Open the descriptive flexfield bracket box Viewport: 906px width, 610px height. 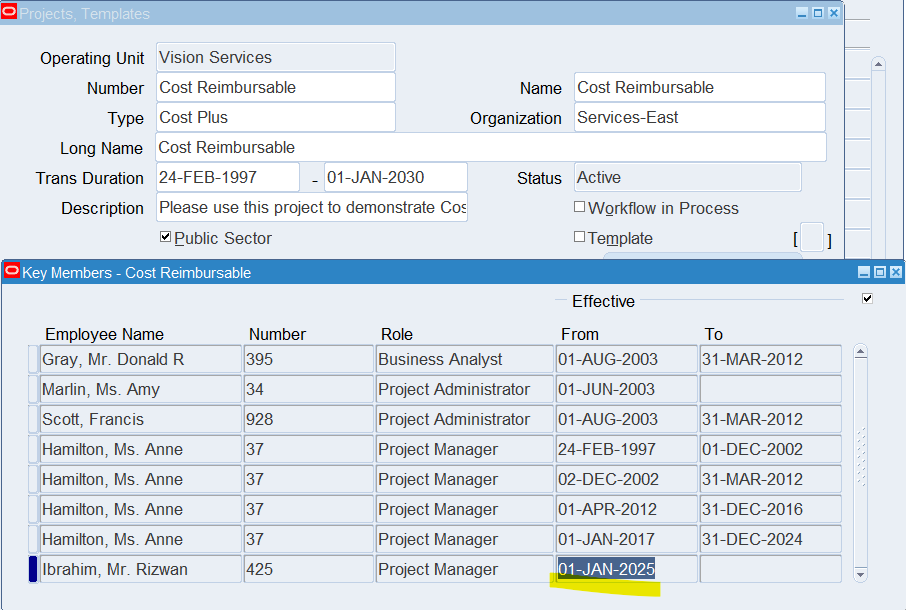812,239
